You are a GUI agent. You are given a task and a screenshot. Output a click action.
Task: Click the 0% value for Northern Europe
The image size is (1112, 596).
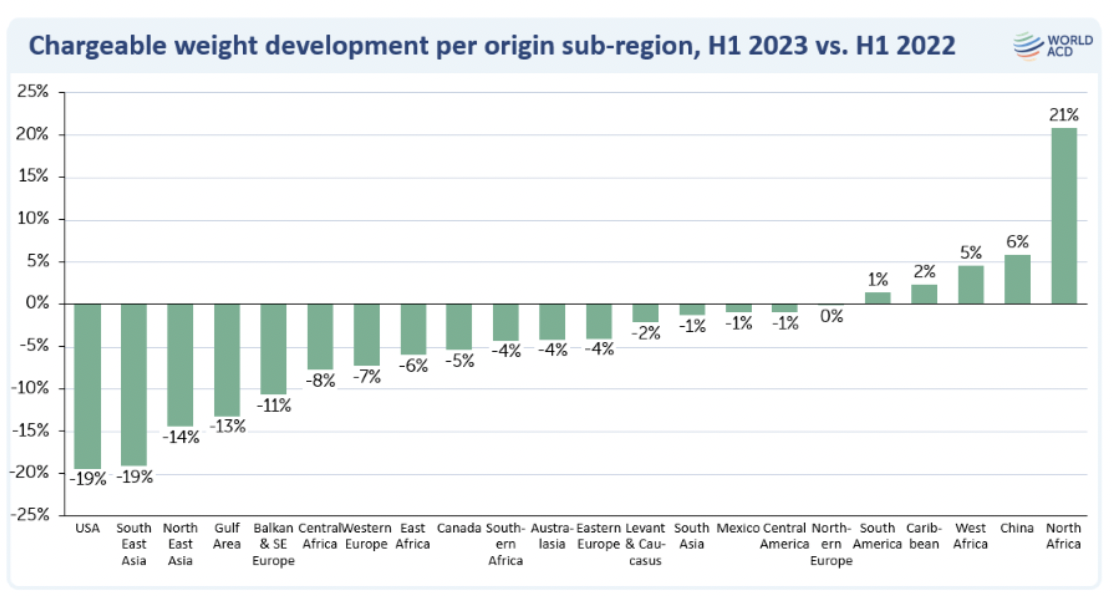(832, 316)
